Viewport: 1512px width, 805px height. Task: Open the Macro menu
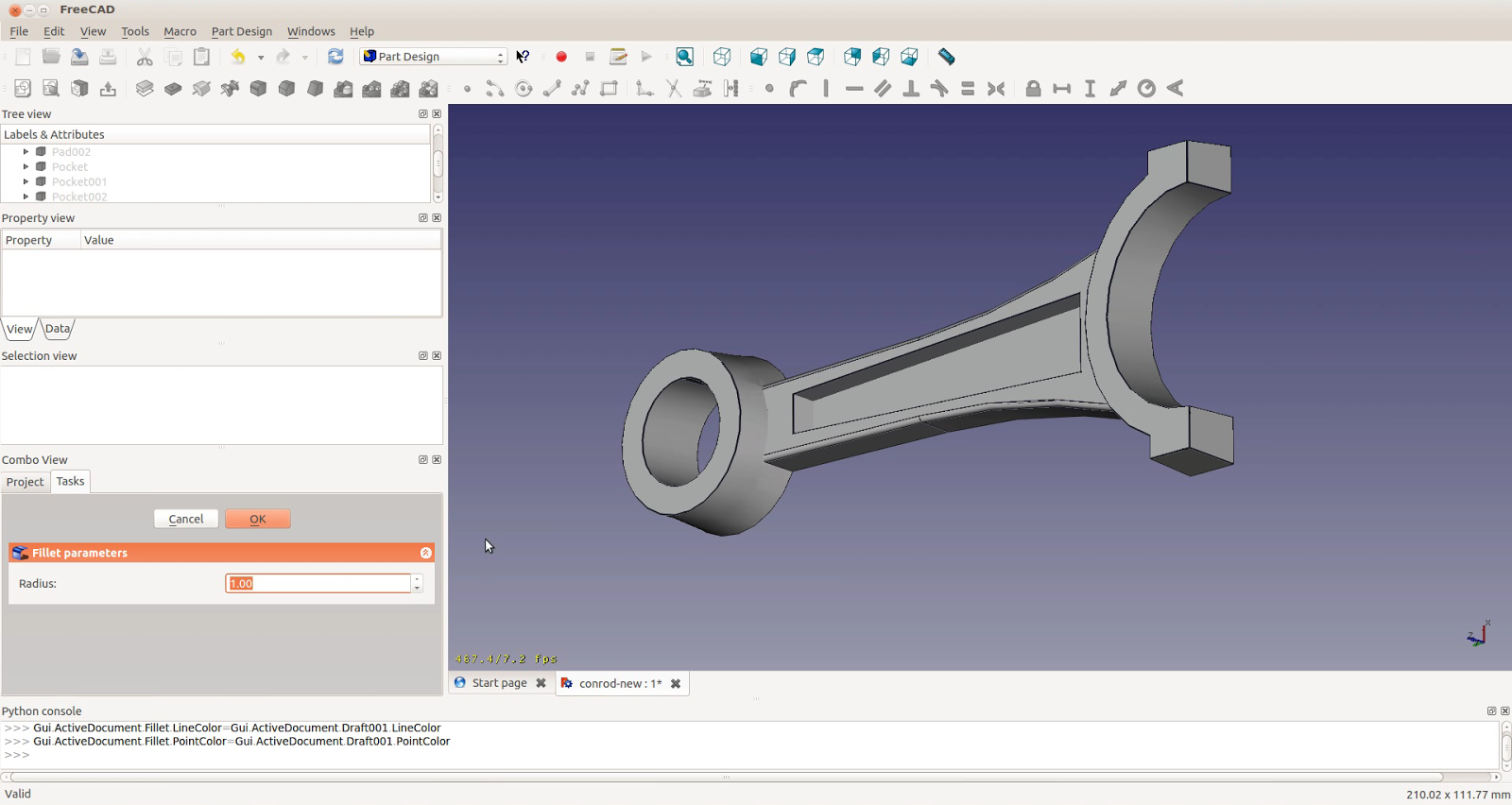[x=180, y=31]
